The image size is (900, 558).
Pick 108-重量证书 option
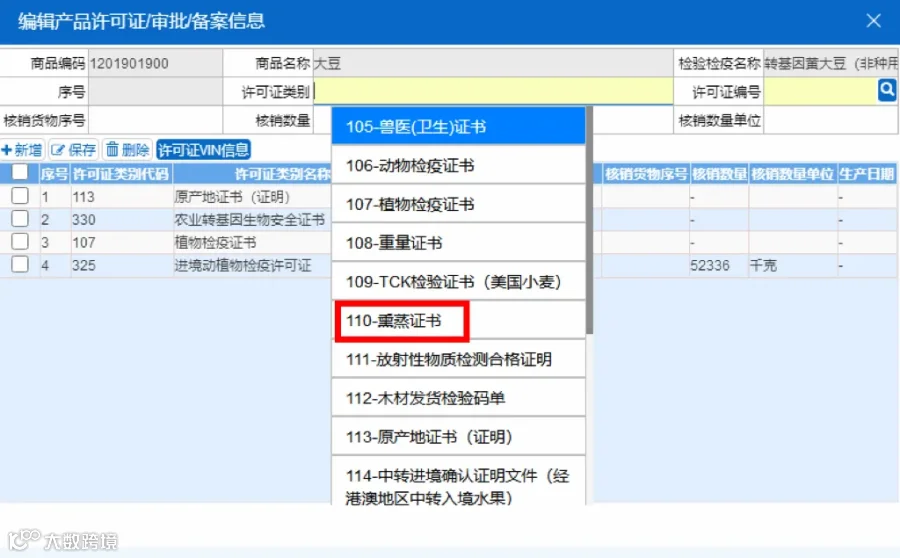459,243
